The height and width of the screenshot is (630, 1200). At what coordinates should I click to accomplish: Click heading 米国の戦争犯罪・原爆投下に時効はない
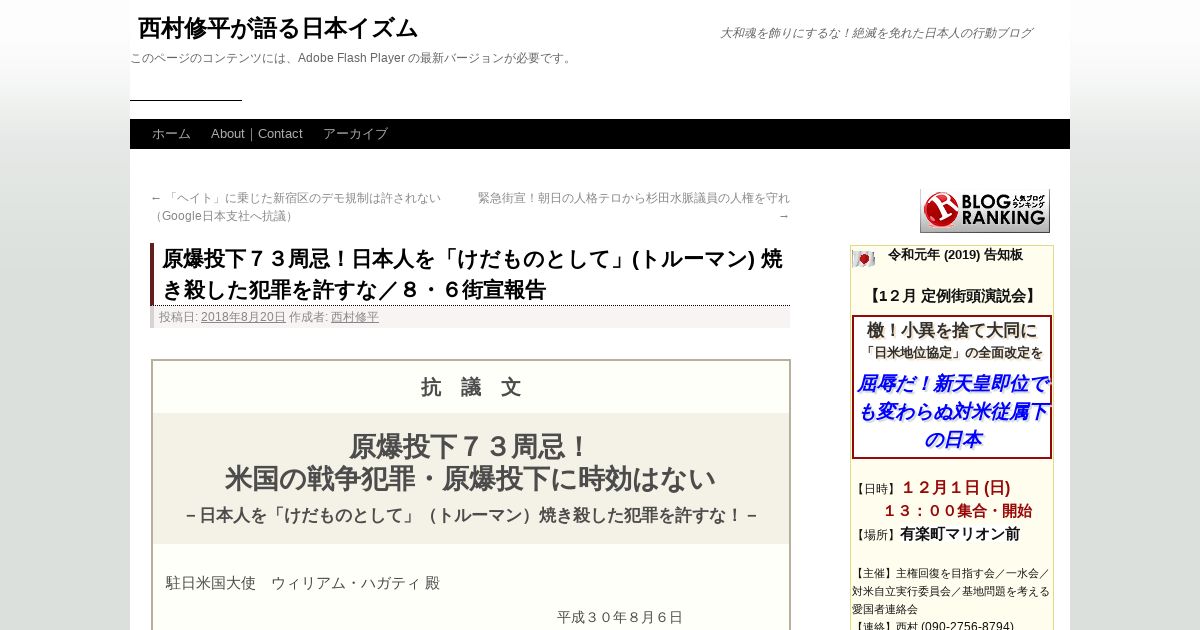470,479
